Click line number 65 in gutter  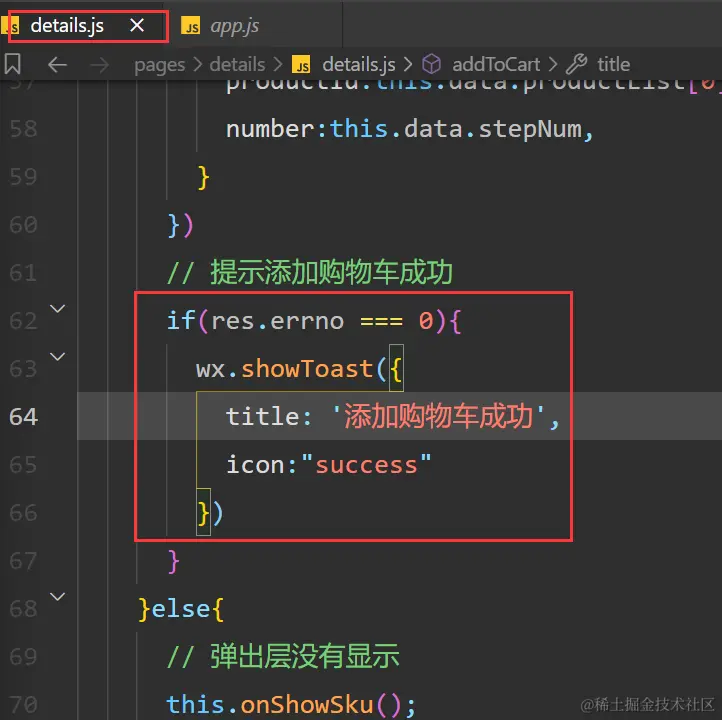(23, 465)
